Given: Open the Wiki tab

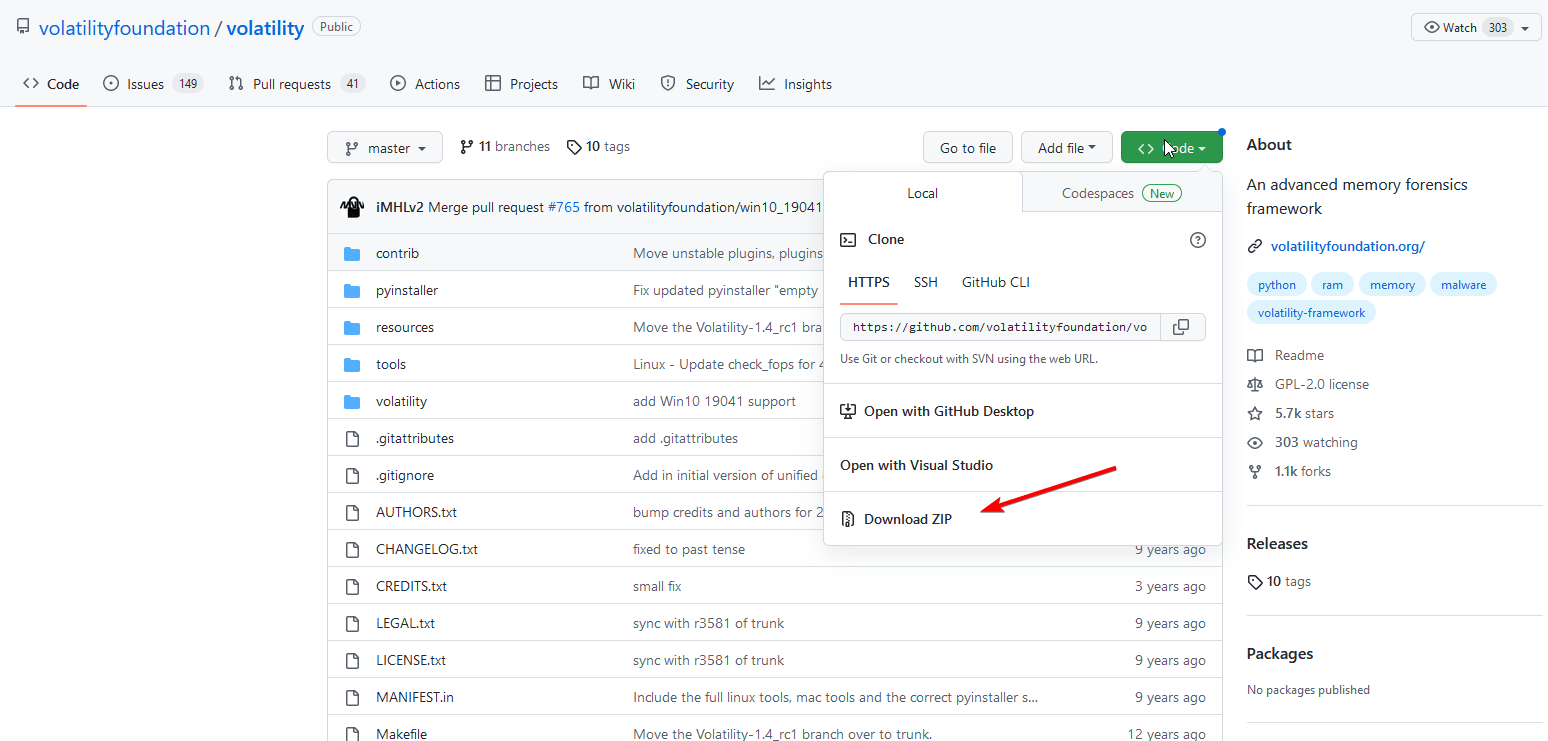Looking at the screenshot, I should click(x=609, y=84).
